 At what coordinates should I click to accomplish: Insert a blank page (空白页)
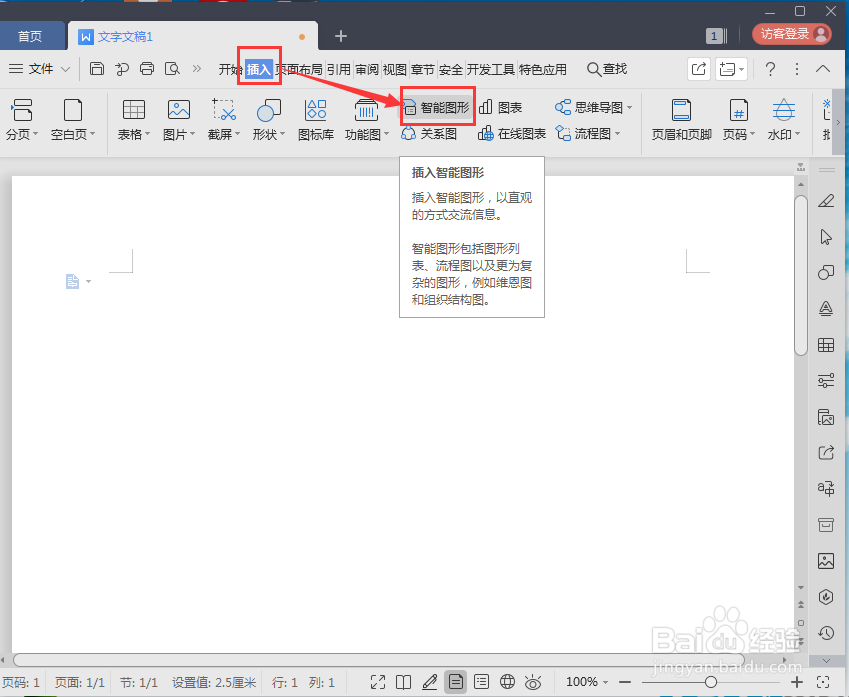73,120
